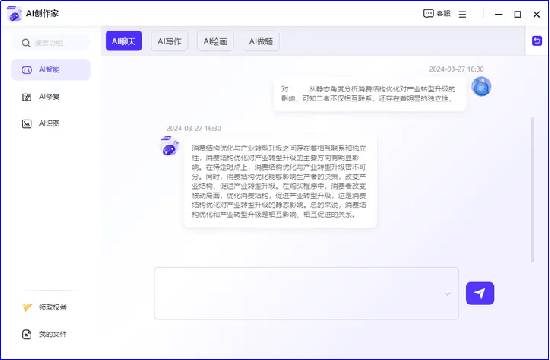This screenshot has height=360, width=550.
Task: Focus the search functions field
Action: (51, 43)
